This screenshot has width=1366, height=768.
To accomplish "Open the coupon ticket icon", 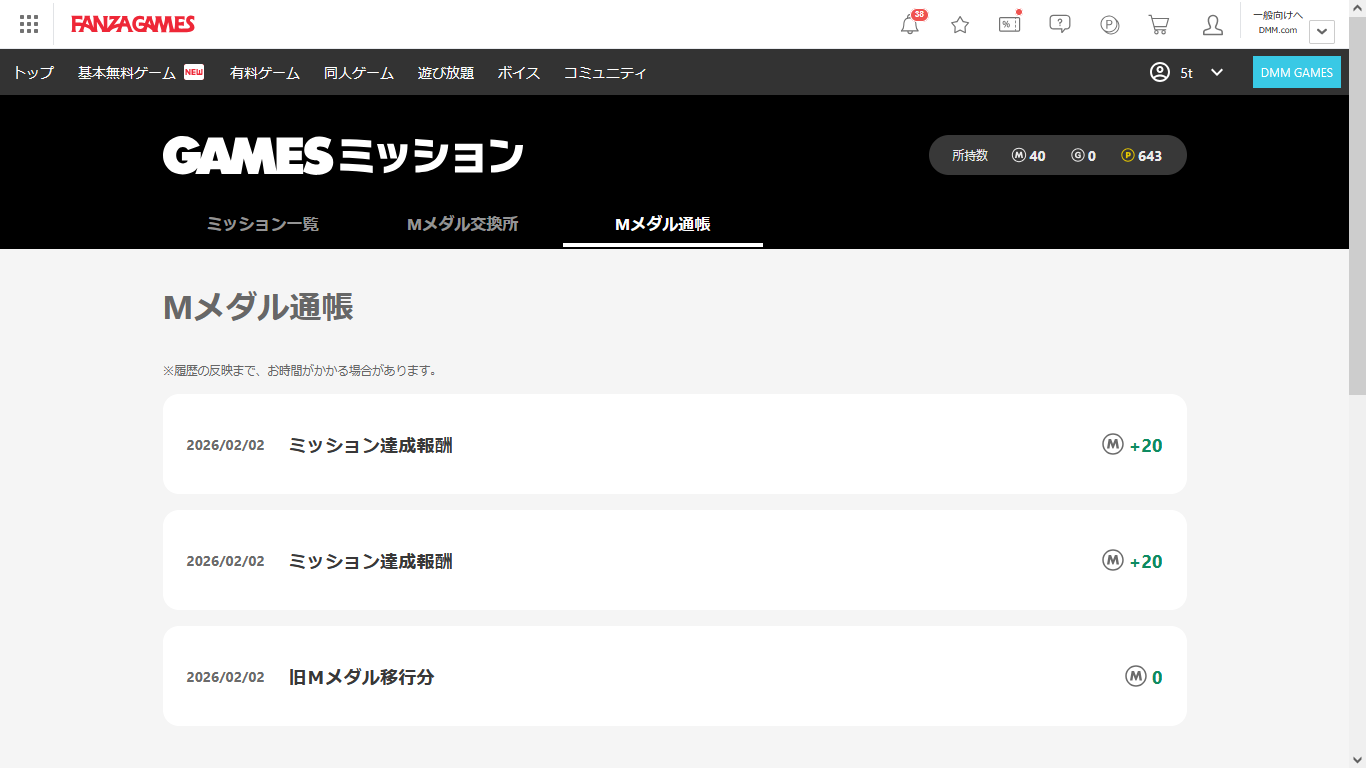I will click(1010, 25).
